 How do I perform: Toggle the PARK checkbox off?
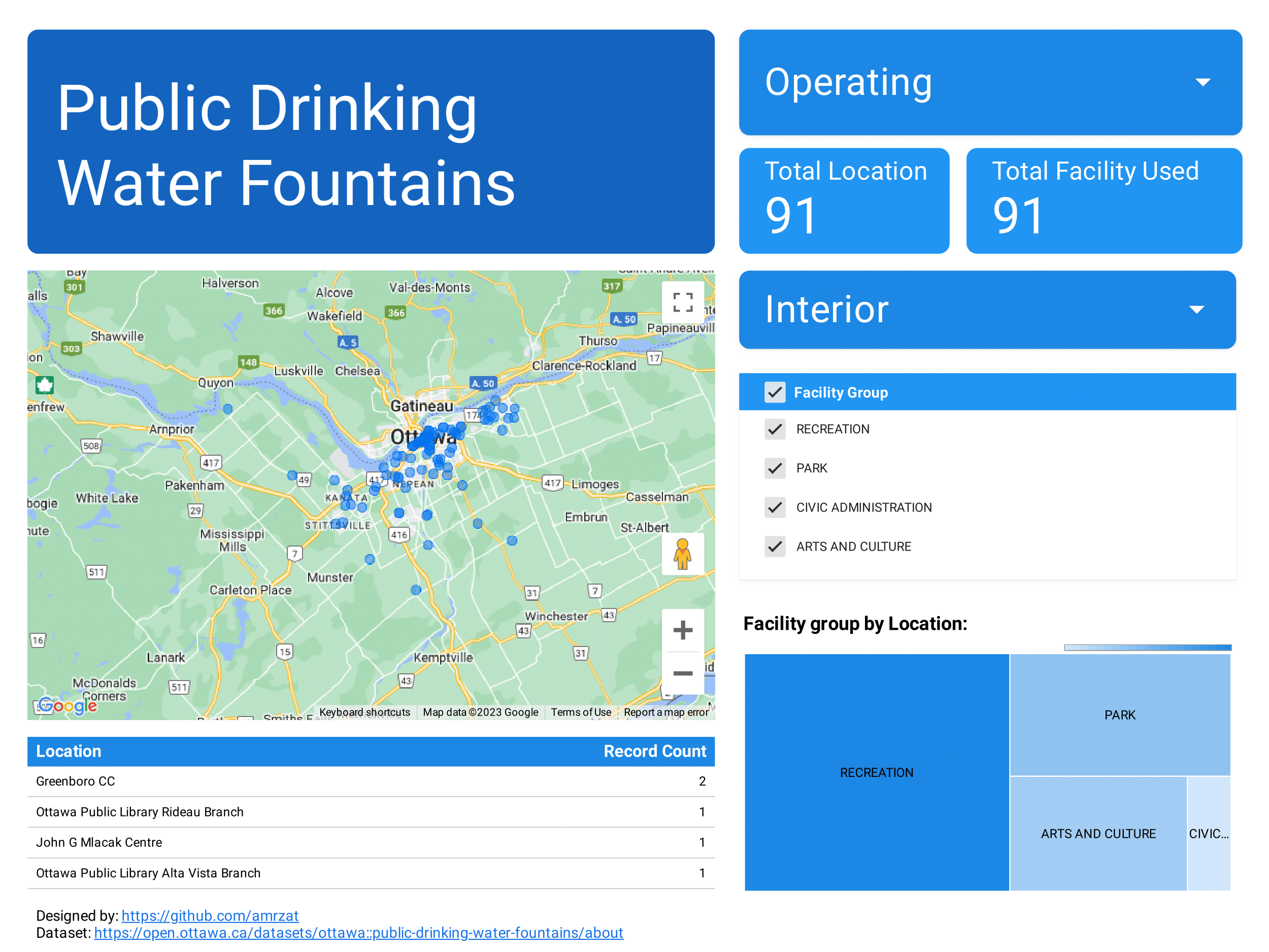pos(775,468)
